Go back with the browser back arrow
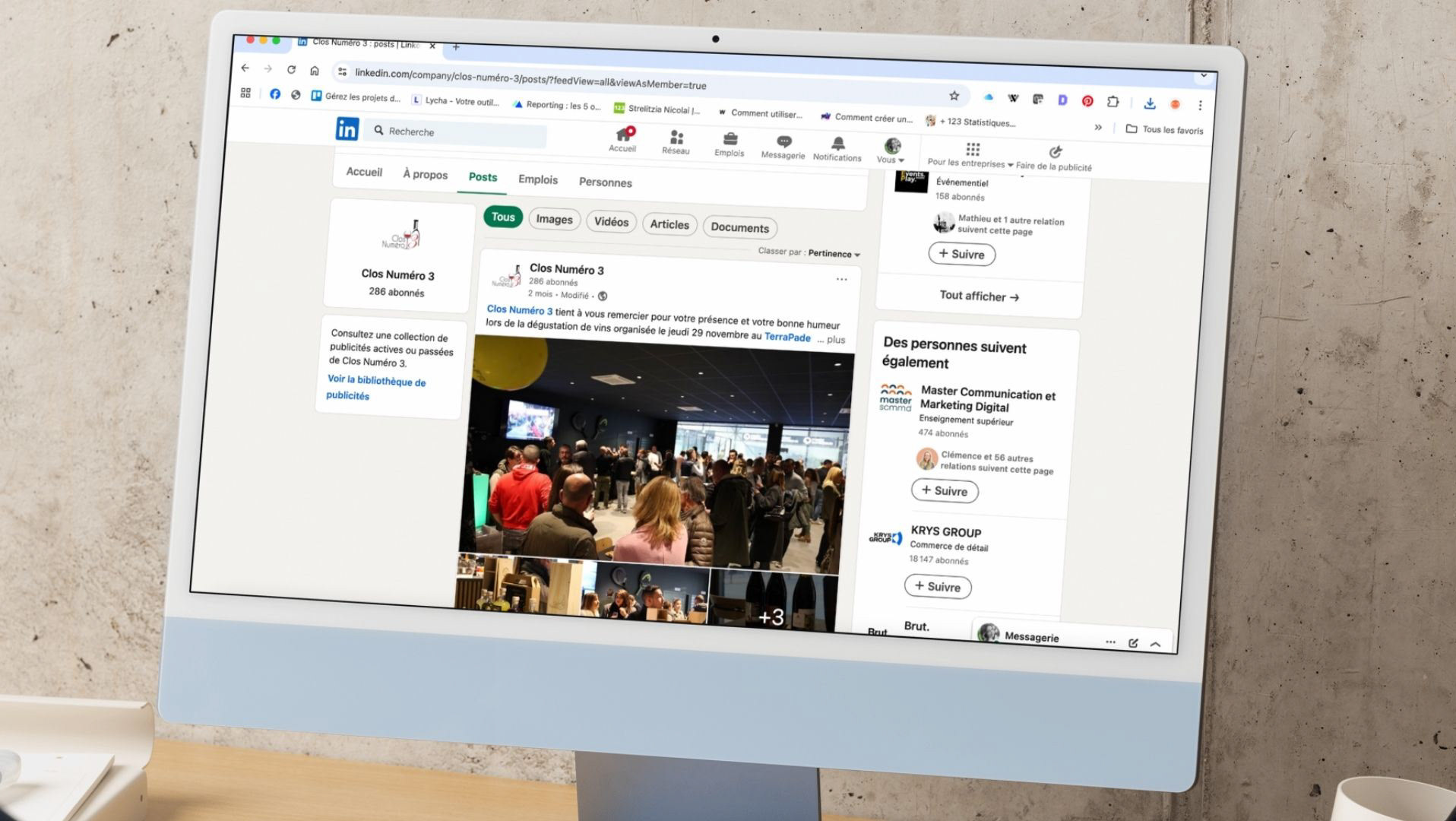 pos(245,68)
